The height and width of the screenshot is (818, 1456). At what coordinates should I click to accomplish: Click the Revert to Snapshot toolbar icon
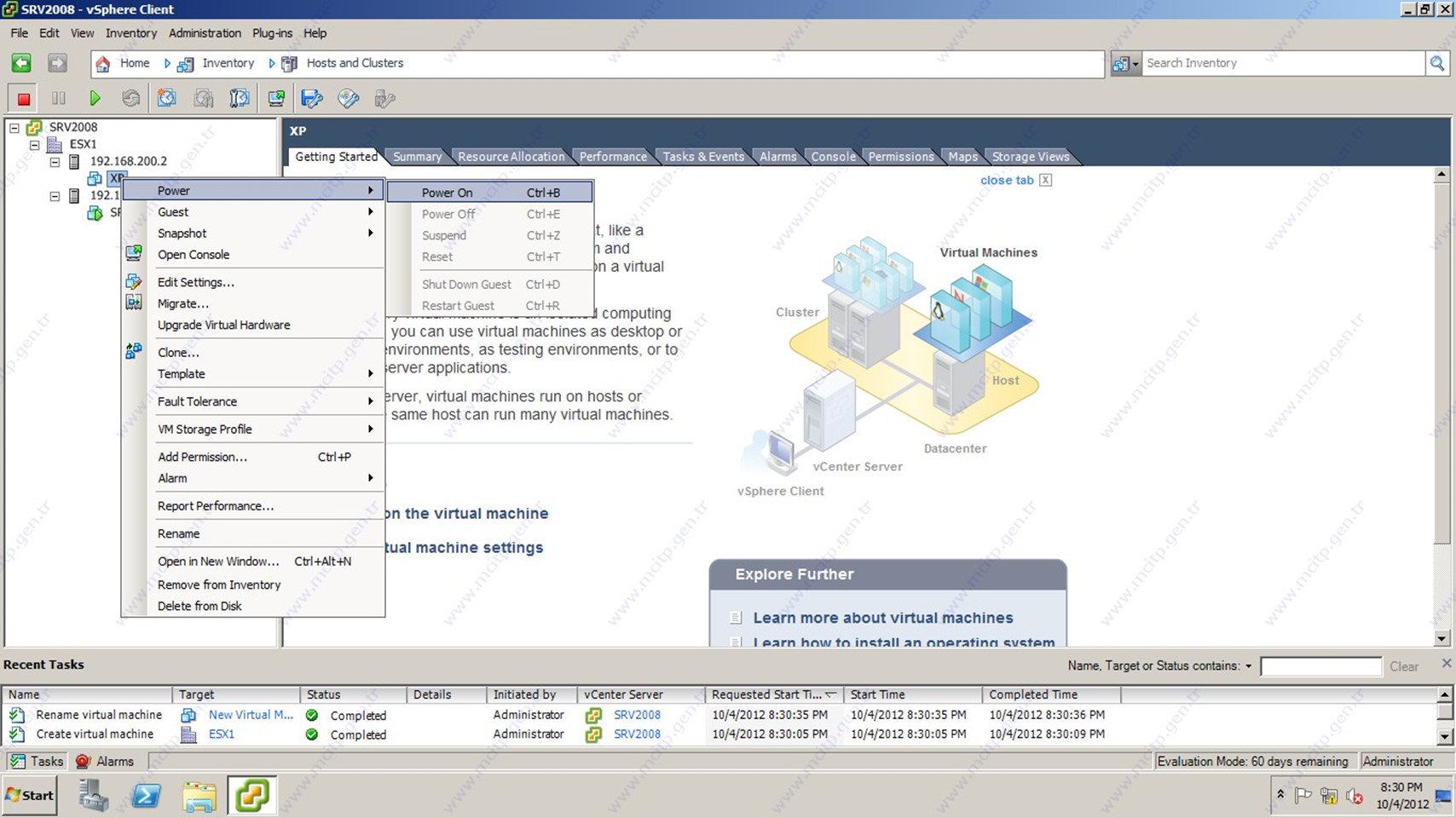pos(203,99)
